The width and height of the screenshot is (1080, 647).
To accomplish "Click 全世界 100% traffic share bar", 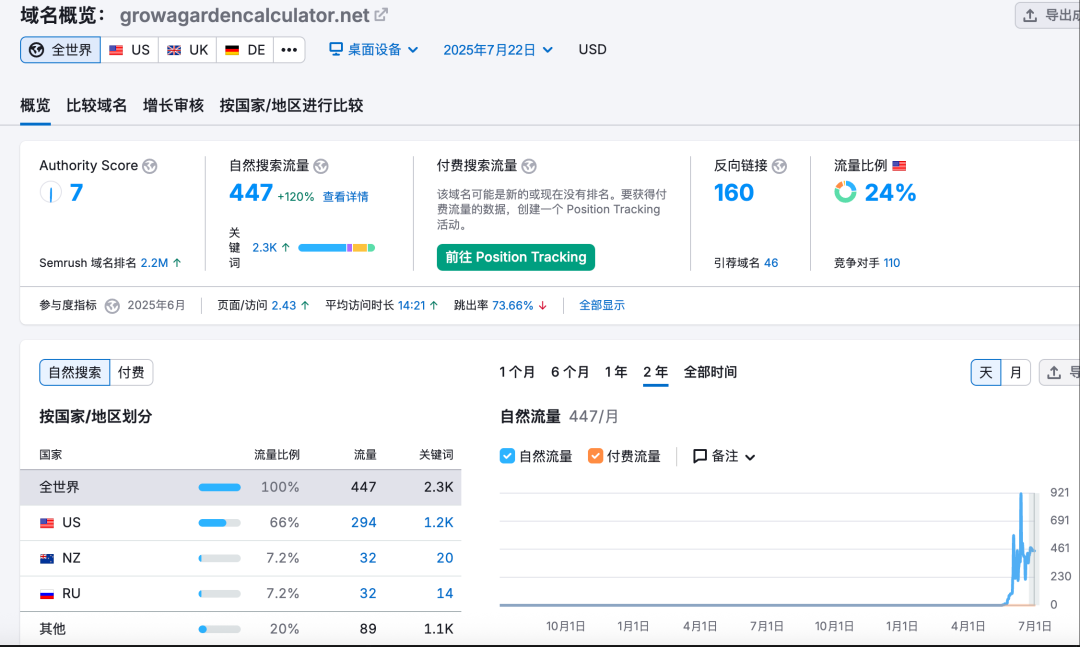I will click(x=220, y=487).
